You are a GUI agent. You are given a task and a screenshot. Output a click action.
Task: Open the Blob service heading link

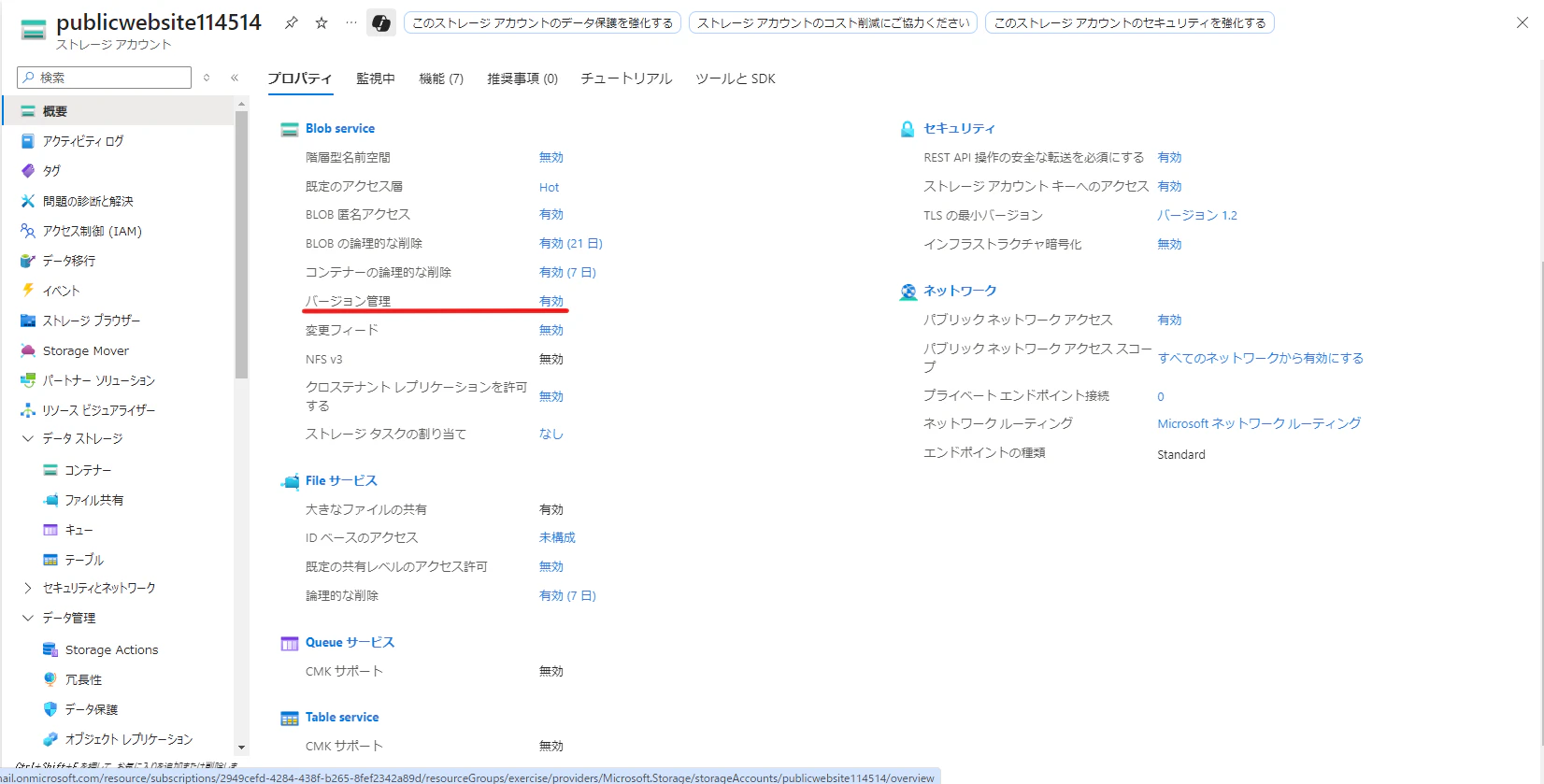(340, 128)
